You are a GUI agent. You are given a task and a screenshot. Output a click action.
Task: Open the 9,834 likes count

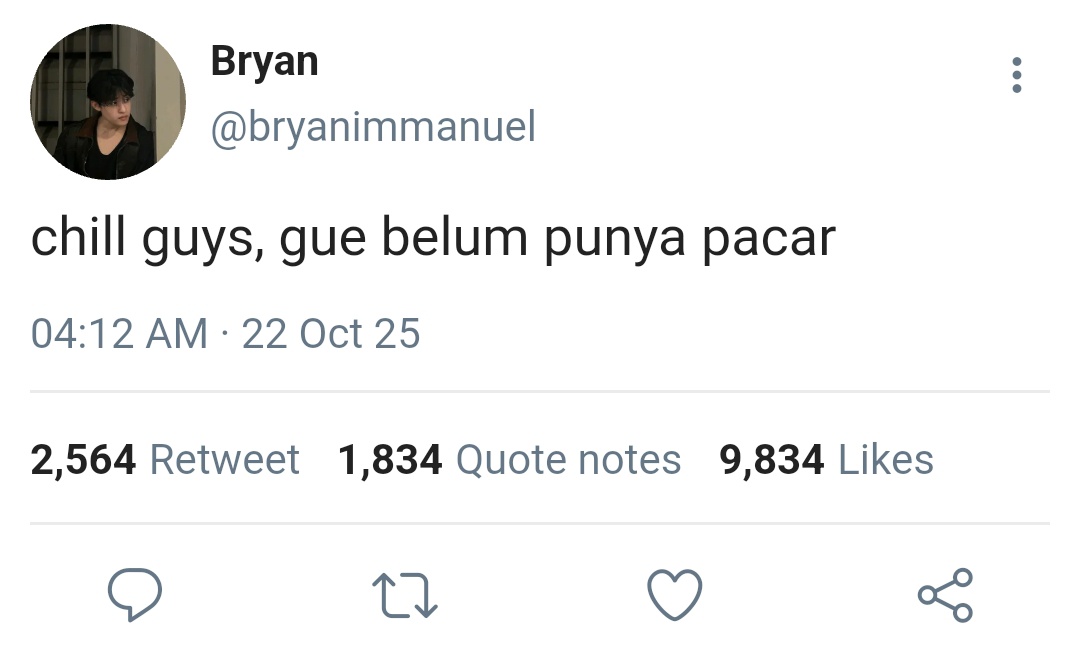pos(771,460)
